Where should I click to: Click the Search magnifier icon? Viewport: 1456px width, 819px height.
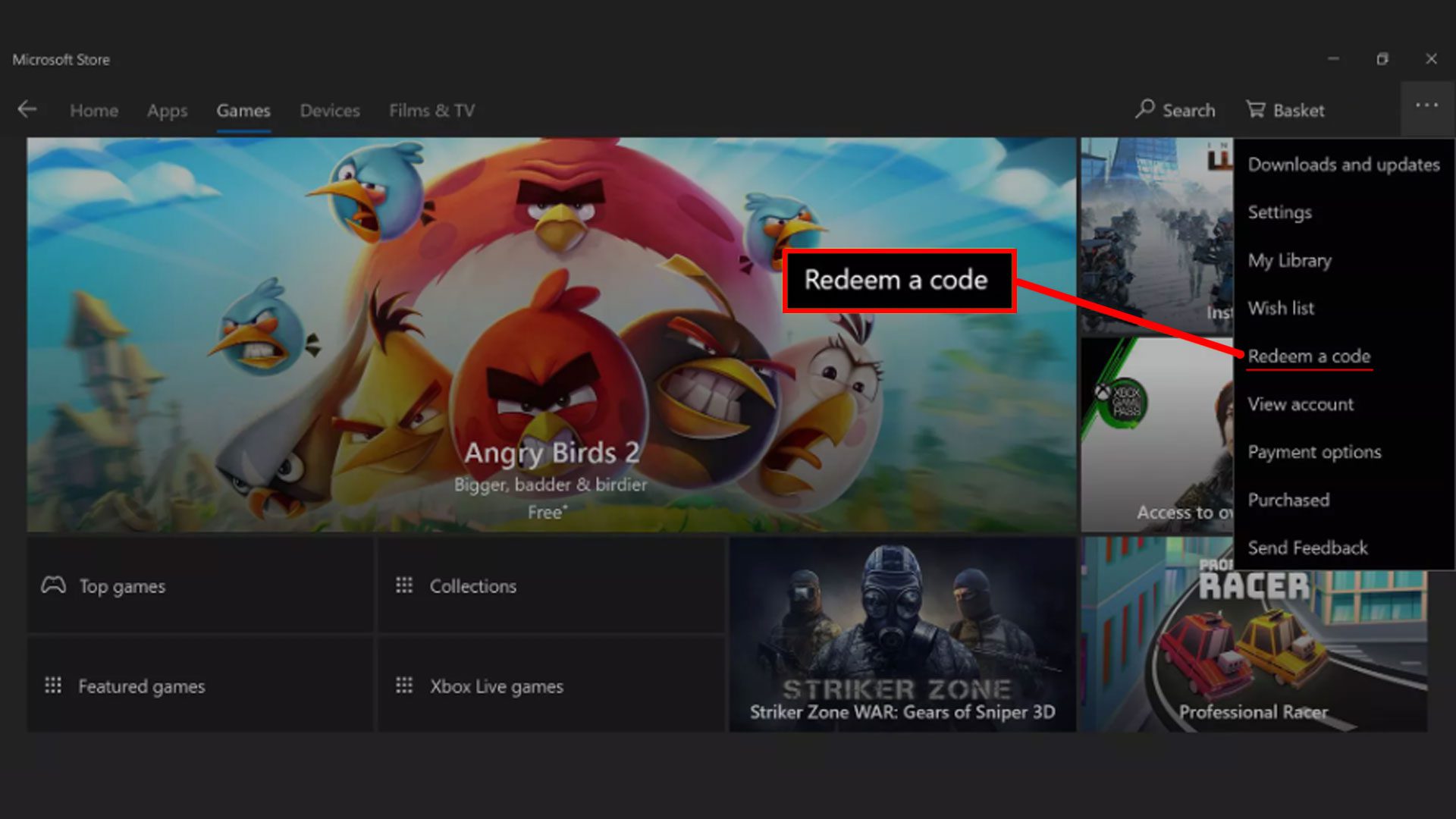(x=1144, y=109)
